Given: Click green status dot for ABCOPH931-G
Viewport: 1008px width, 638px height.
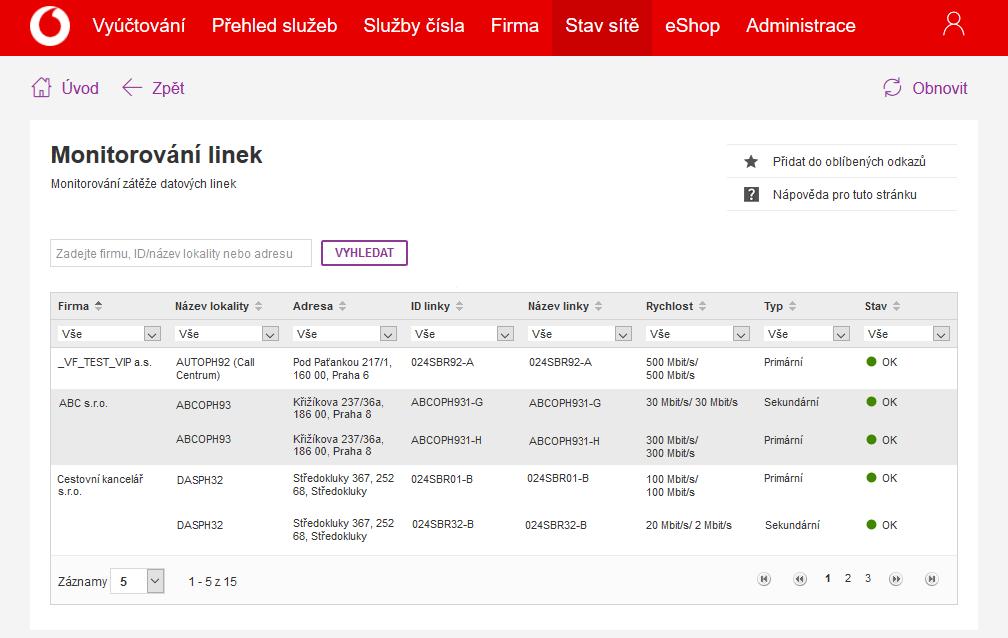Looking at the screenshot, I should (872, 401).
